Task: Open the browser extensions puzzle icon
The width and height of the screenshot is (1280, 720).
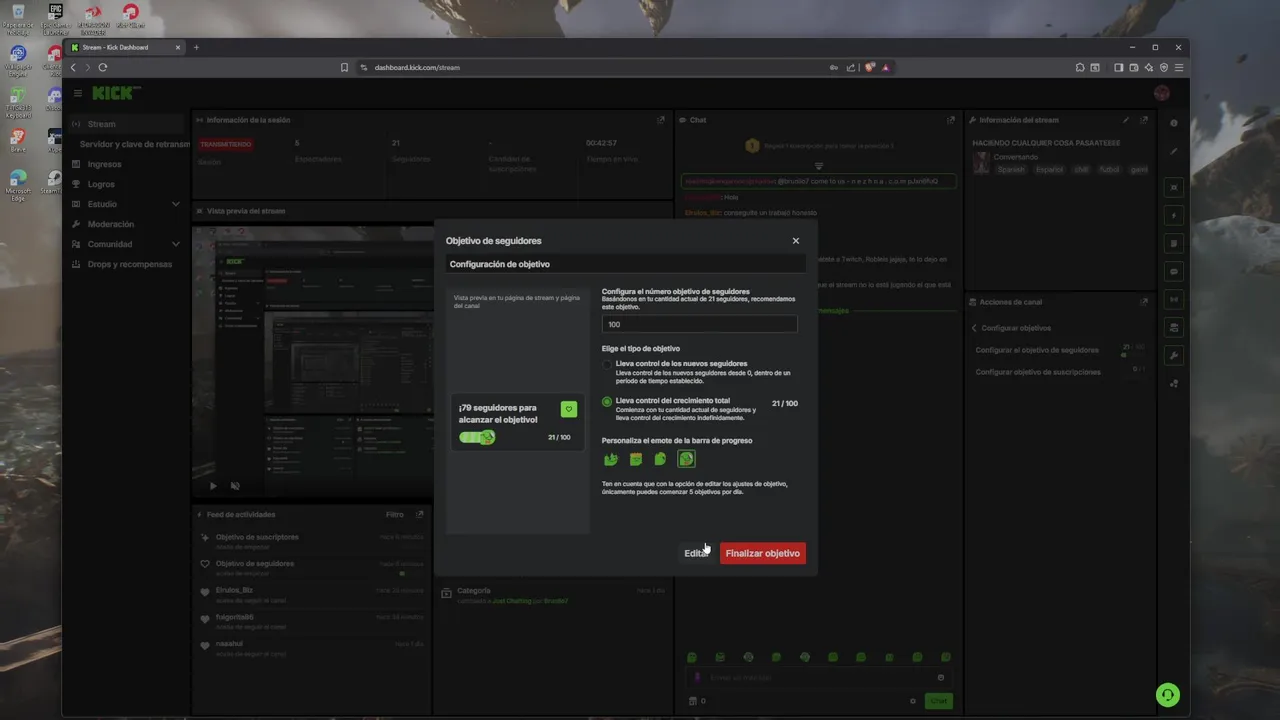Action: point(1080,67)
